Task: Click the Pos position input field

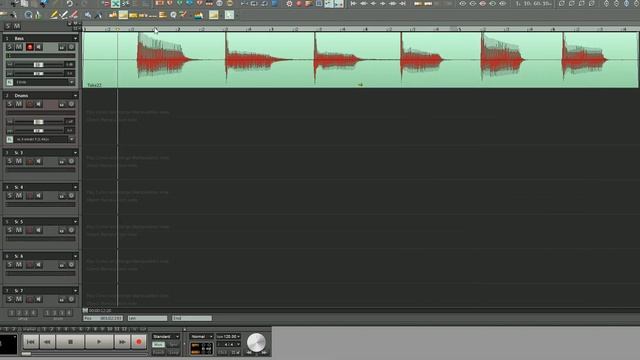Action: [103, 318]
